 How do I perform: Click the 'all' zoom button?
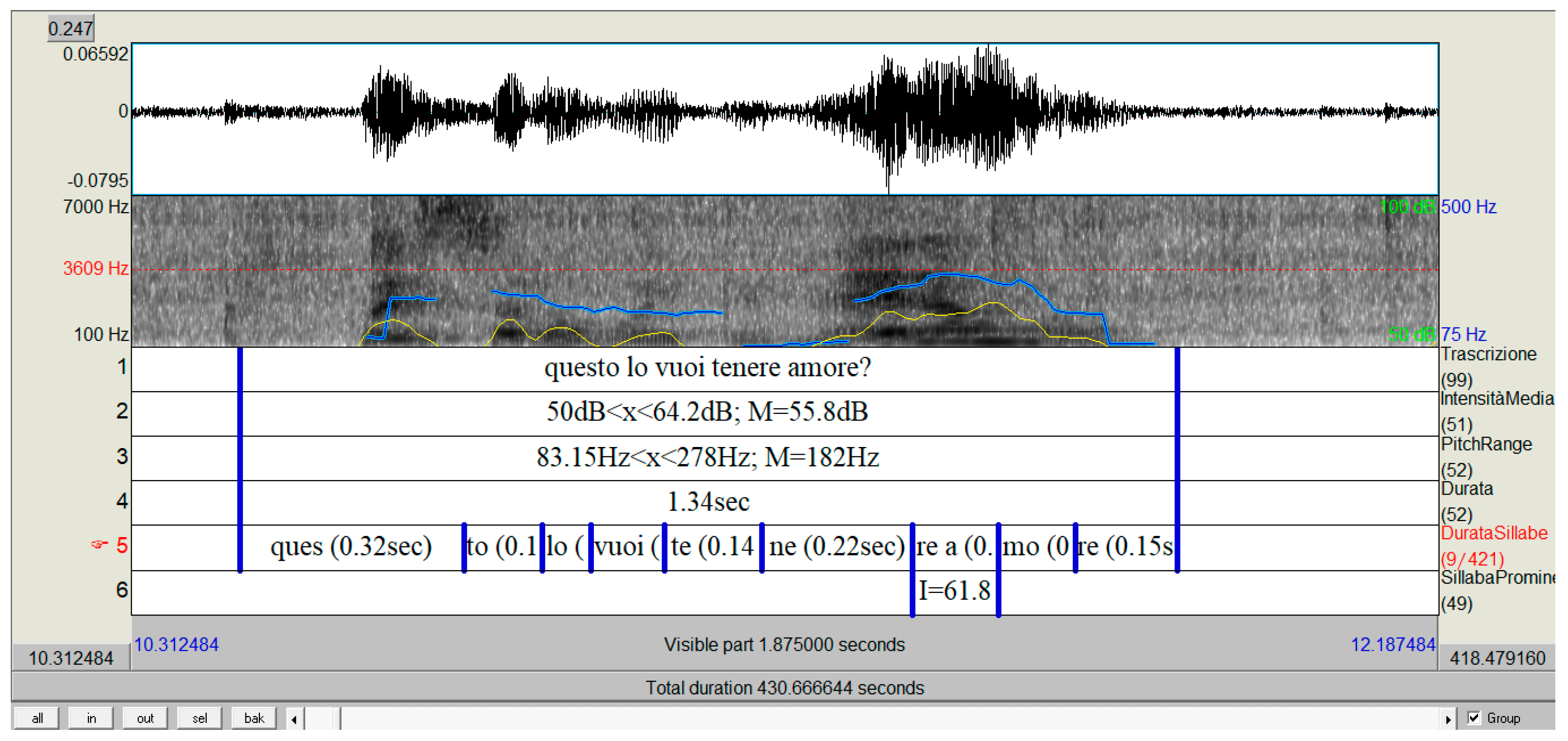tap(36, 718)
